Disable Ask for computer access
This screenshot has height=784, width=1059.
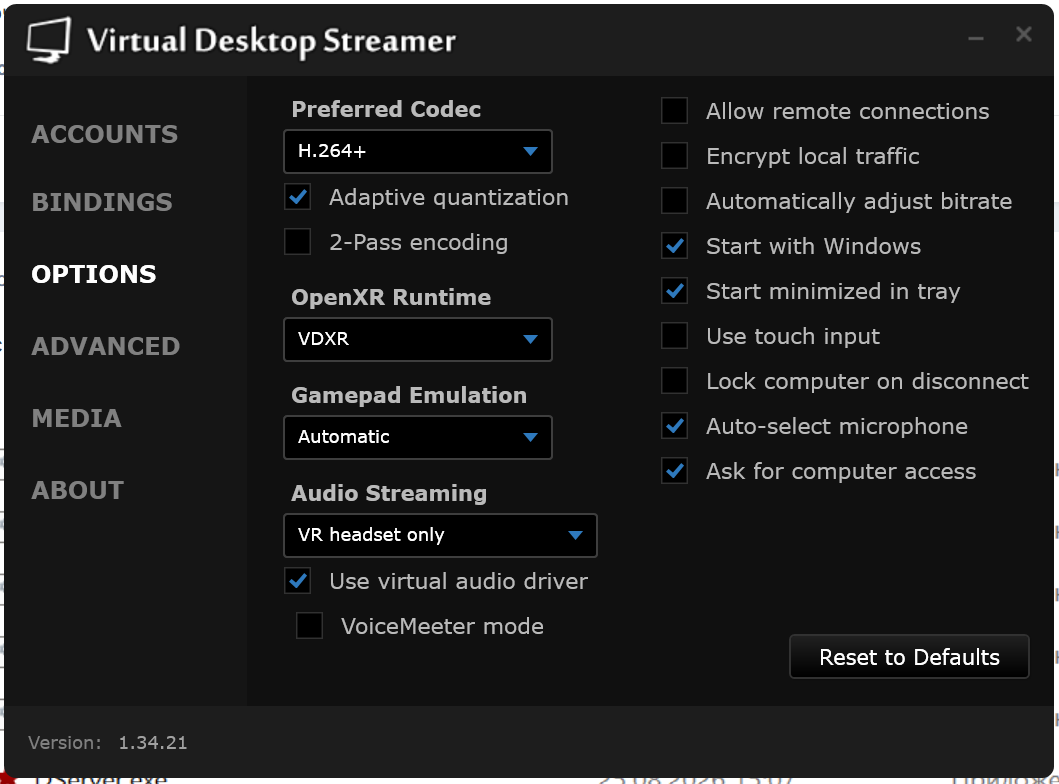coord(675,471)
